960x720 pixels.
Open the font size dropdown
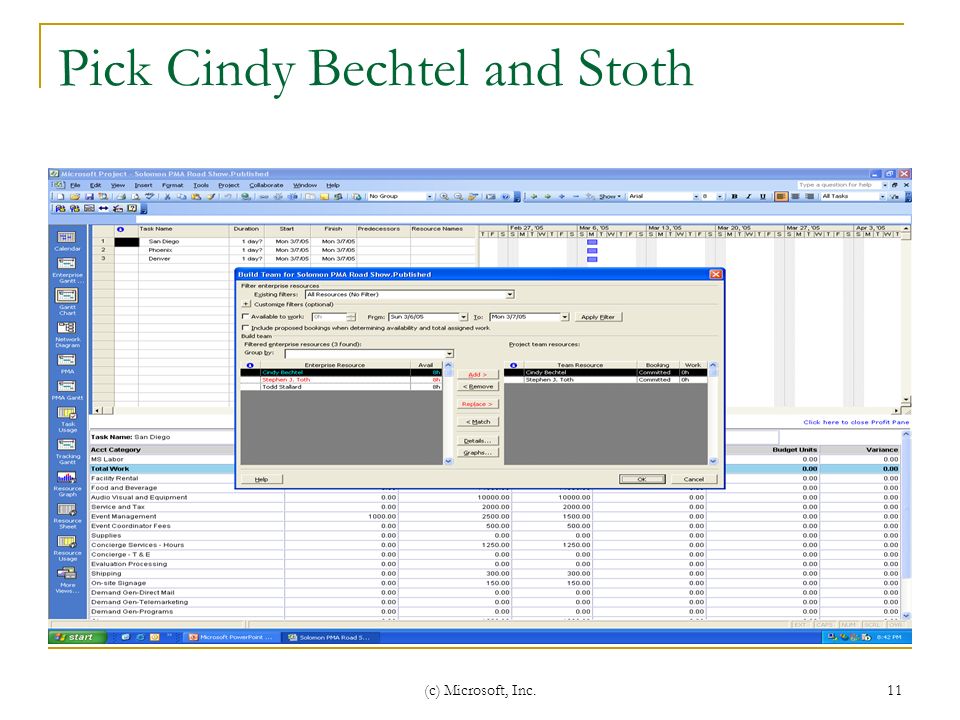[719, 197]
